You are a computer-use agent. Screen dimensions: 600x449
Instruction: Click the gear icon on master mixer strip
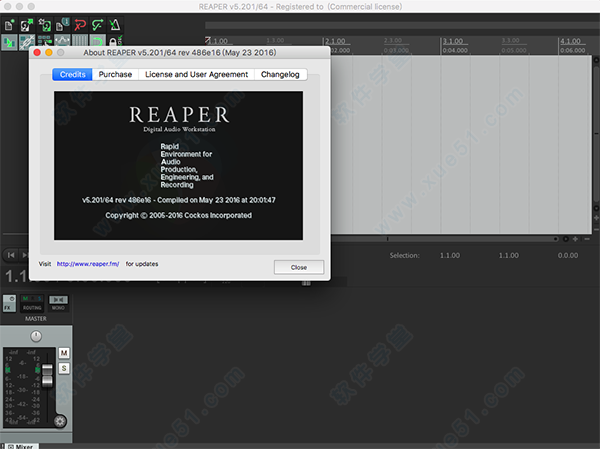coord(60,421)
